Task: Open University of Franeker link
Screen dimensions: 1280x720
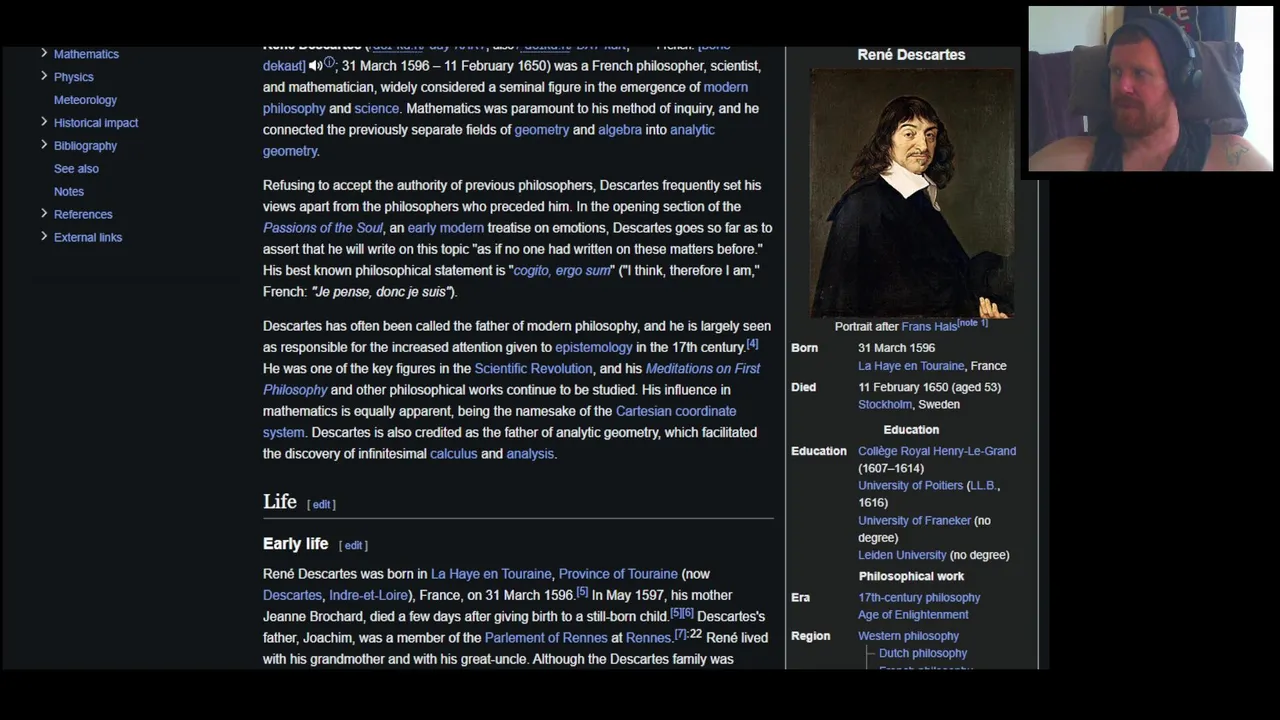Action: point(914,521)
